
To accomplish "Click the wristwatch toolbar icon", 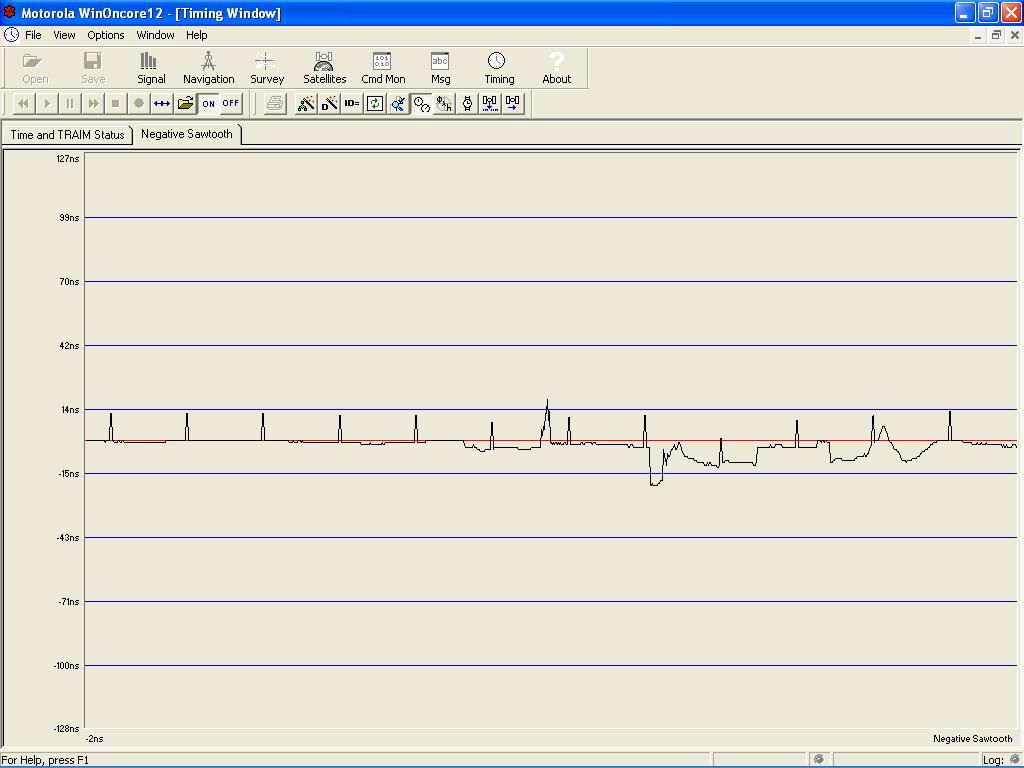I will pyautogui.click(x=467, y=103).
